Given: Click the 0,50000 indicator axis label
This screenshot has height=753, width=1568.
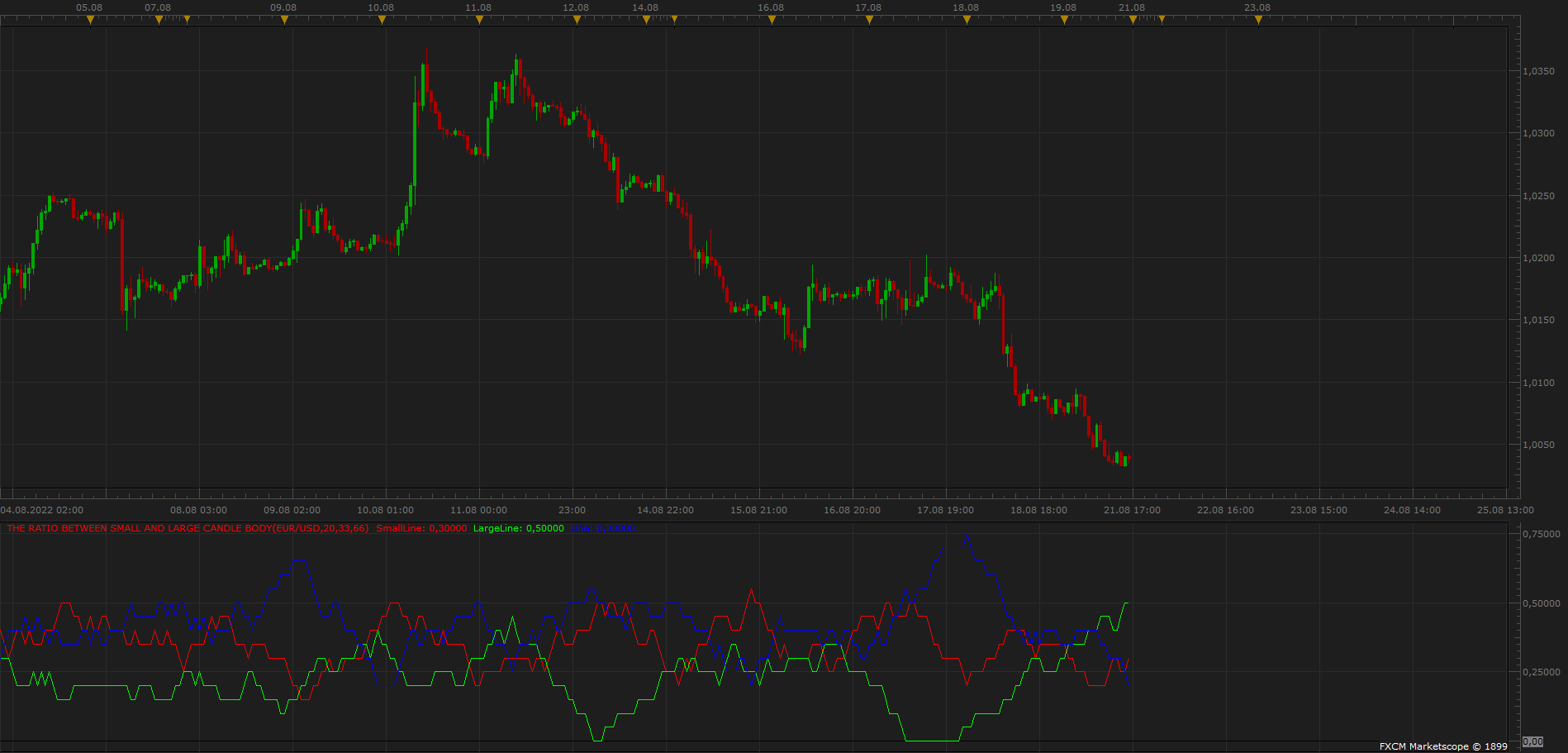Looking at the screenshot, I should (x=1542, y=603).
